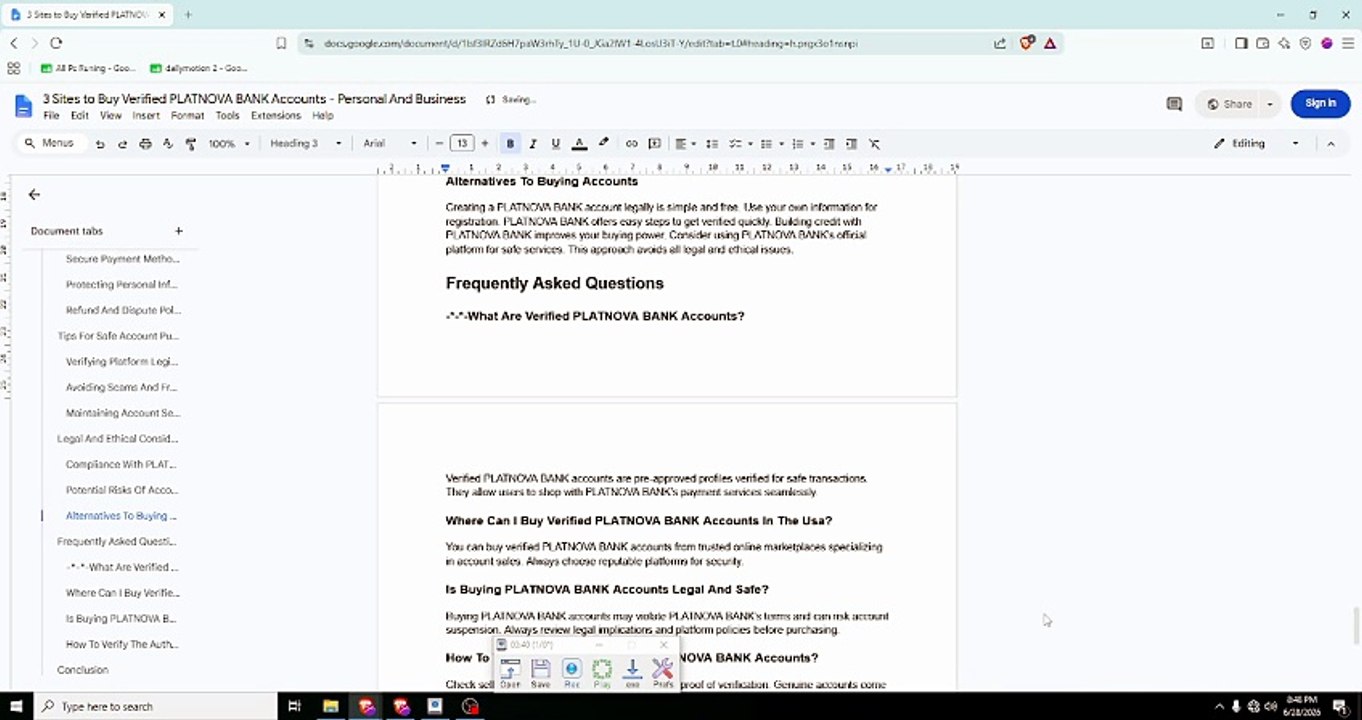Viewport: 1362px width, 720px height.
Task: Toggle bold formatting
Action: tap(510, 144)
